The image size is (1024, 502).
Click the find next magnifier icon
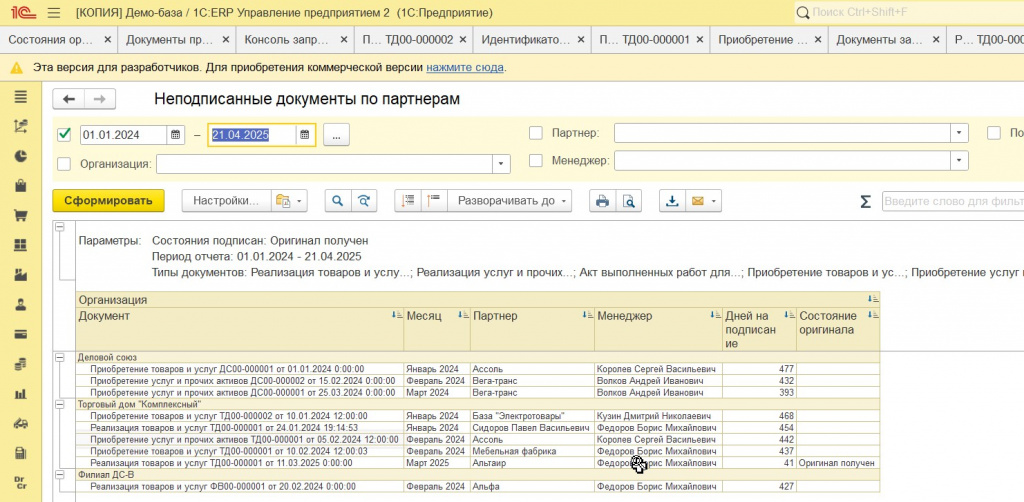(x=364, y=201)
